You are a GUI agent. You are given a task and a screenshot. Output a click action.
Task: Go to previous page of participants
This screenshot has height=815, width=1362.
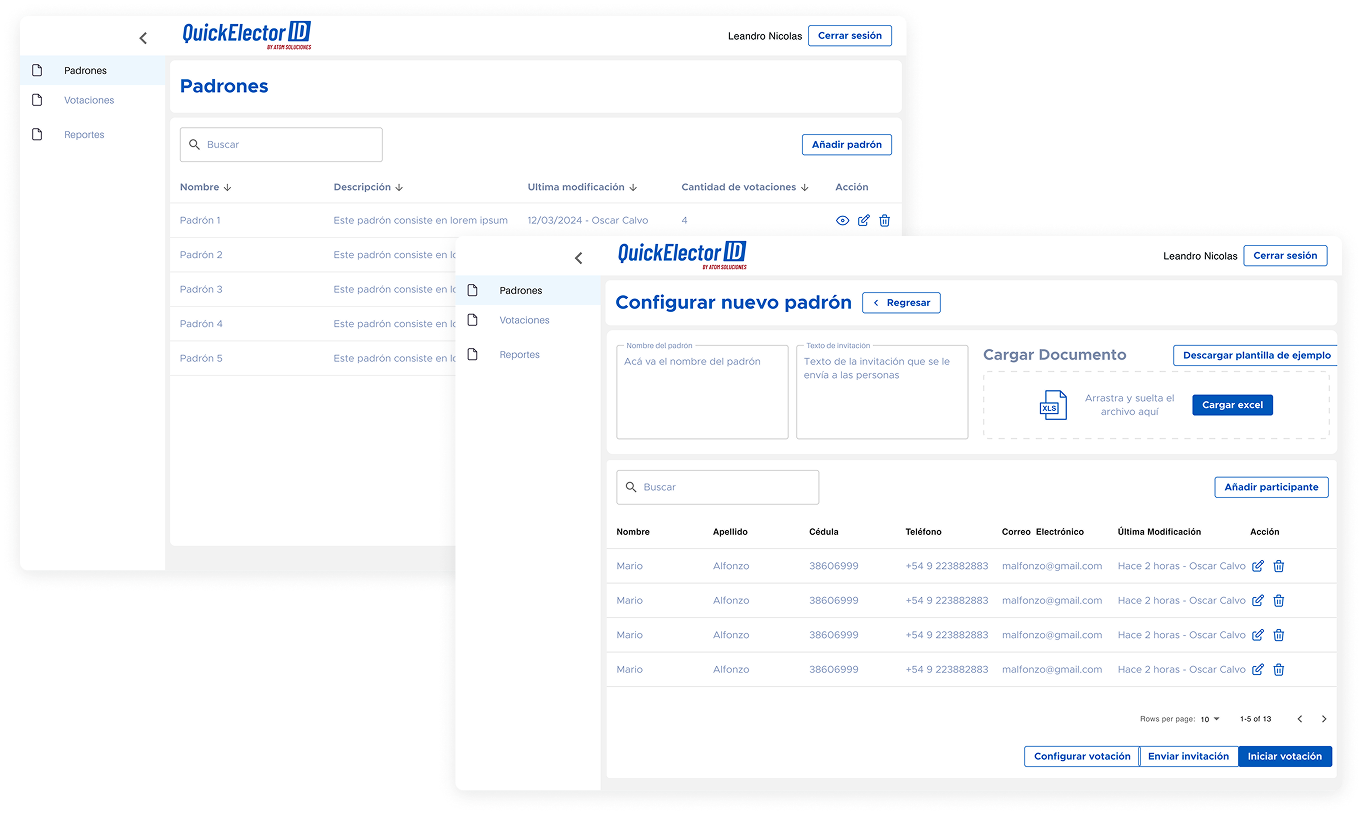tap(1300, 719)
